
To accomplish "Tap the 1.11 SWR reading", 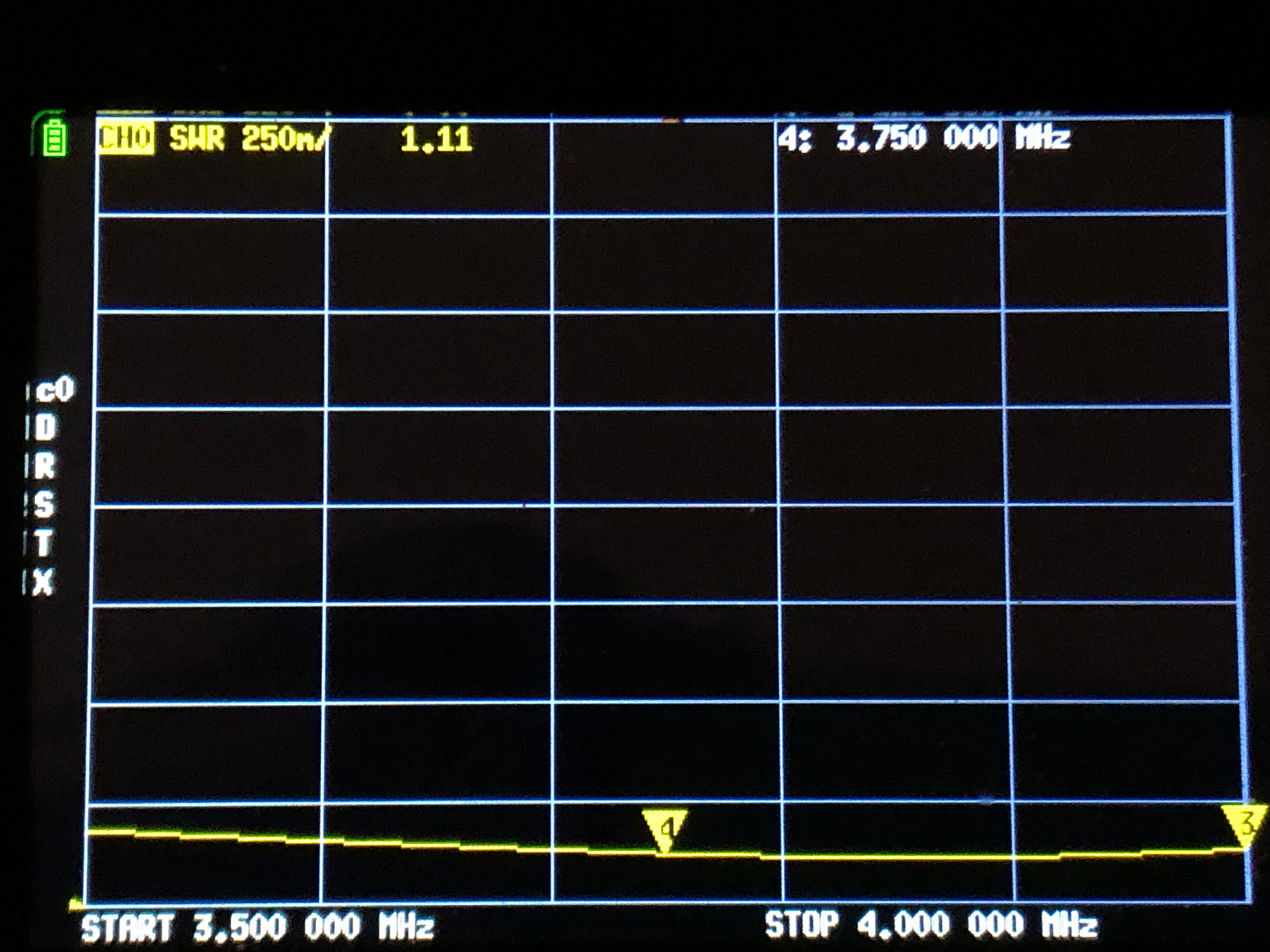I will (436, 139).
